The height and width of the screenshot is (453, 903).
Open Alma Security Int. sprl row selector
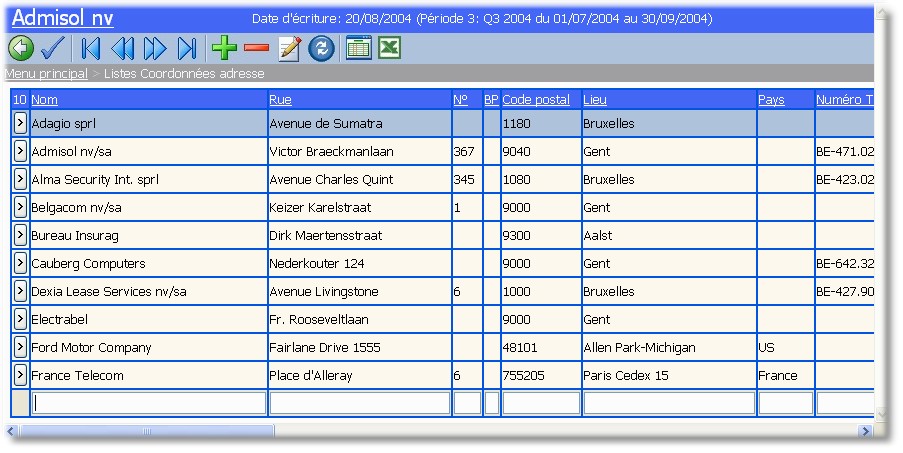pyautogui.click(x=20, y=179)
